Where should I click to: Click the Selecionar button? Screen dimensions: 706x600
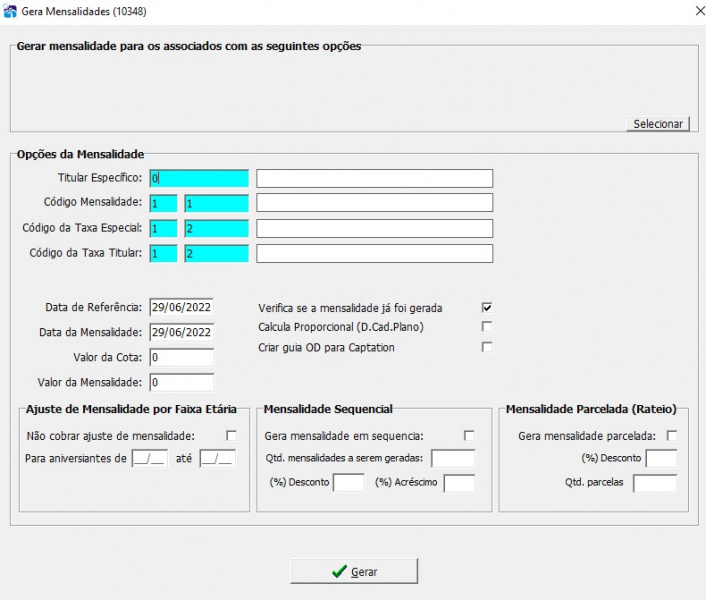coord(658,124)
